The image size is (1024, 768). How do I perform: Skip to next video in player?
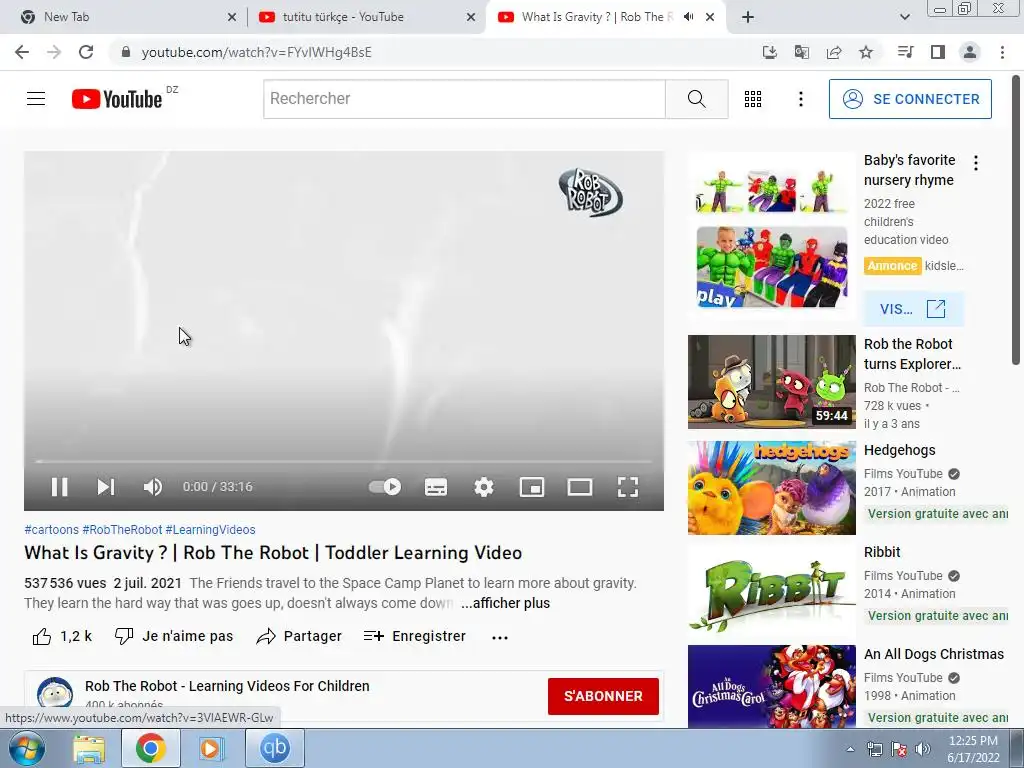[x=105, y=487]
